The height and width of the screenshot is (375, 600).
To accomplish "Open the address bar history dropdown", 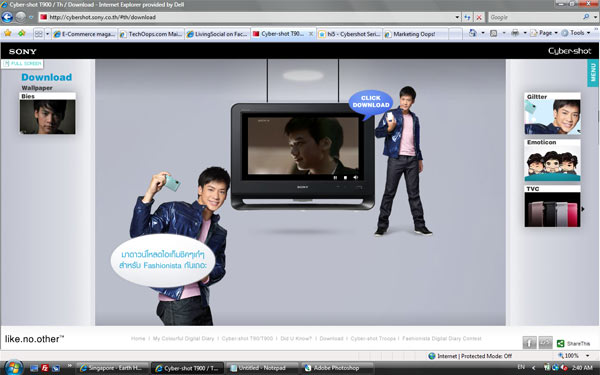I will tap(457, 17).
